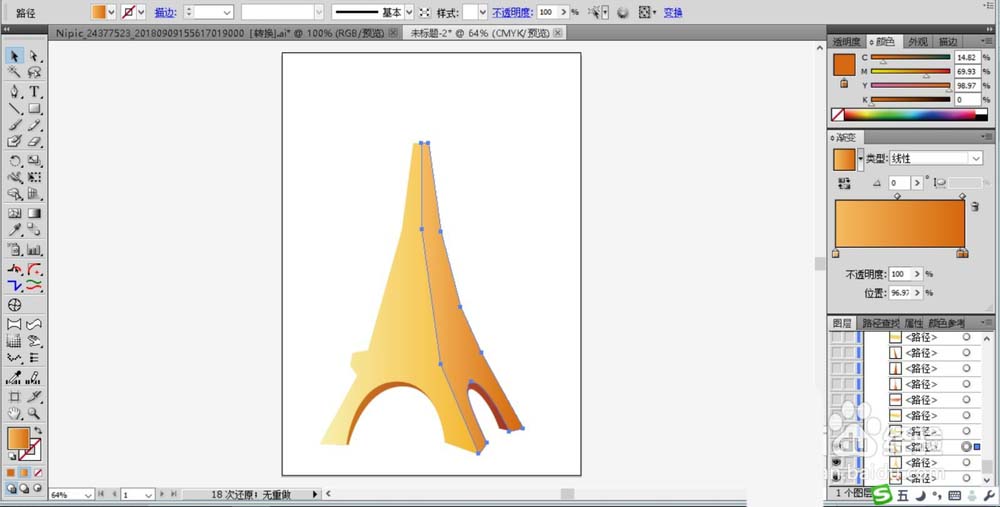Image resolution: width=1000 pixels, height=507 pixels.
Task: Open gradient swatch preset dropdown arrow
Action: [860, 159]
